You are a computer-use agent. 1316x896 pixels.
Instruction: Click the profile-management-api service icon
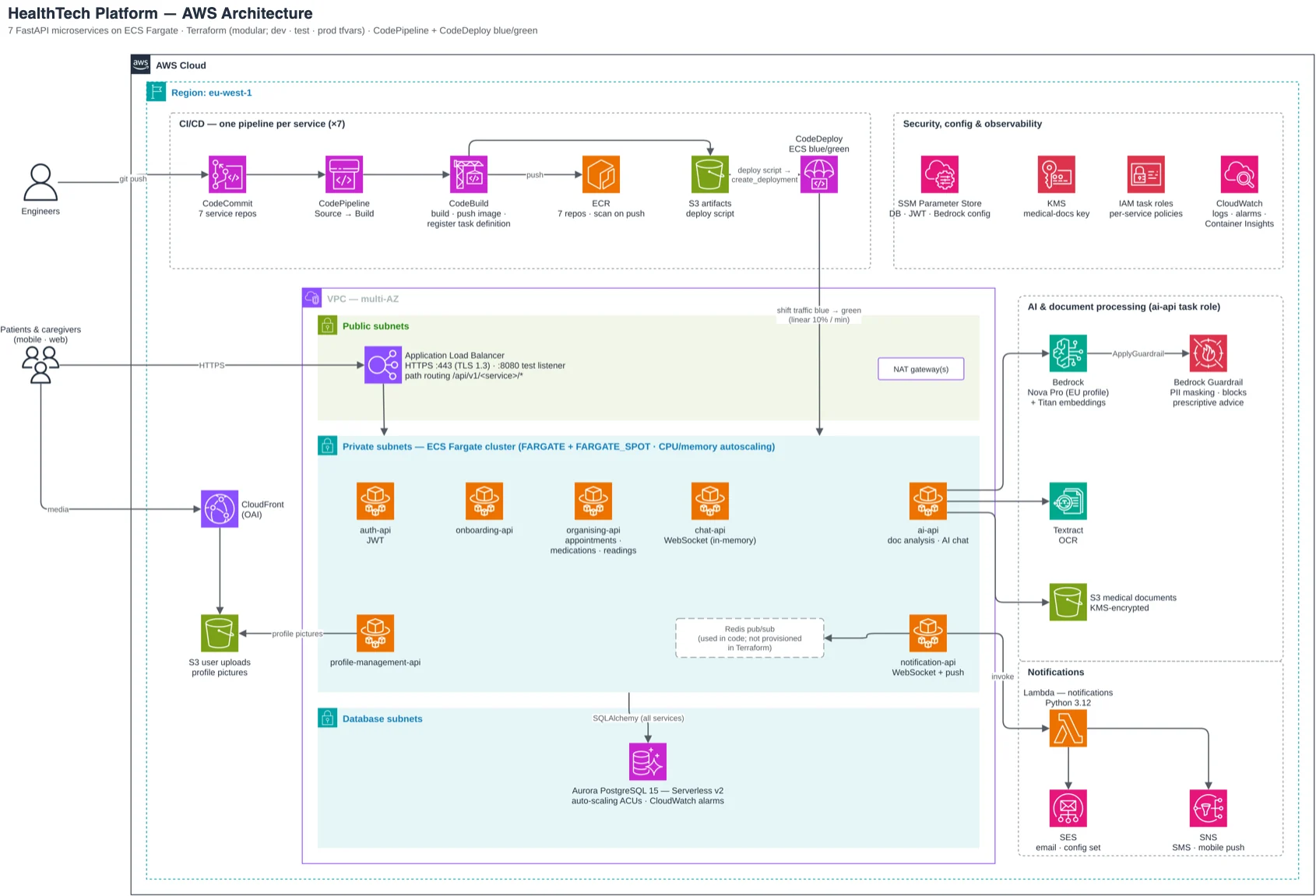[x=375, y=634]
